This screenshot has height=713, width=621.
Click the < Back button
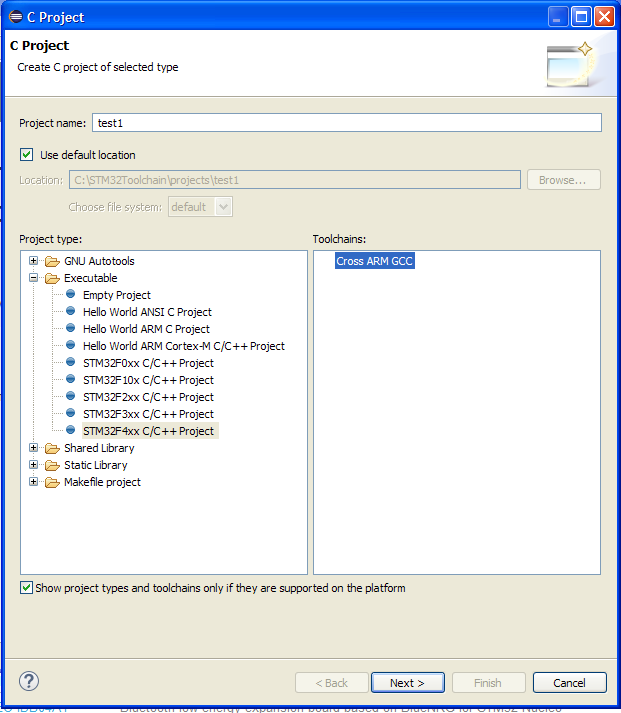point(332,683)
